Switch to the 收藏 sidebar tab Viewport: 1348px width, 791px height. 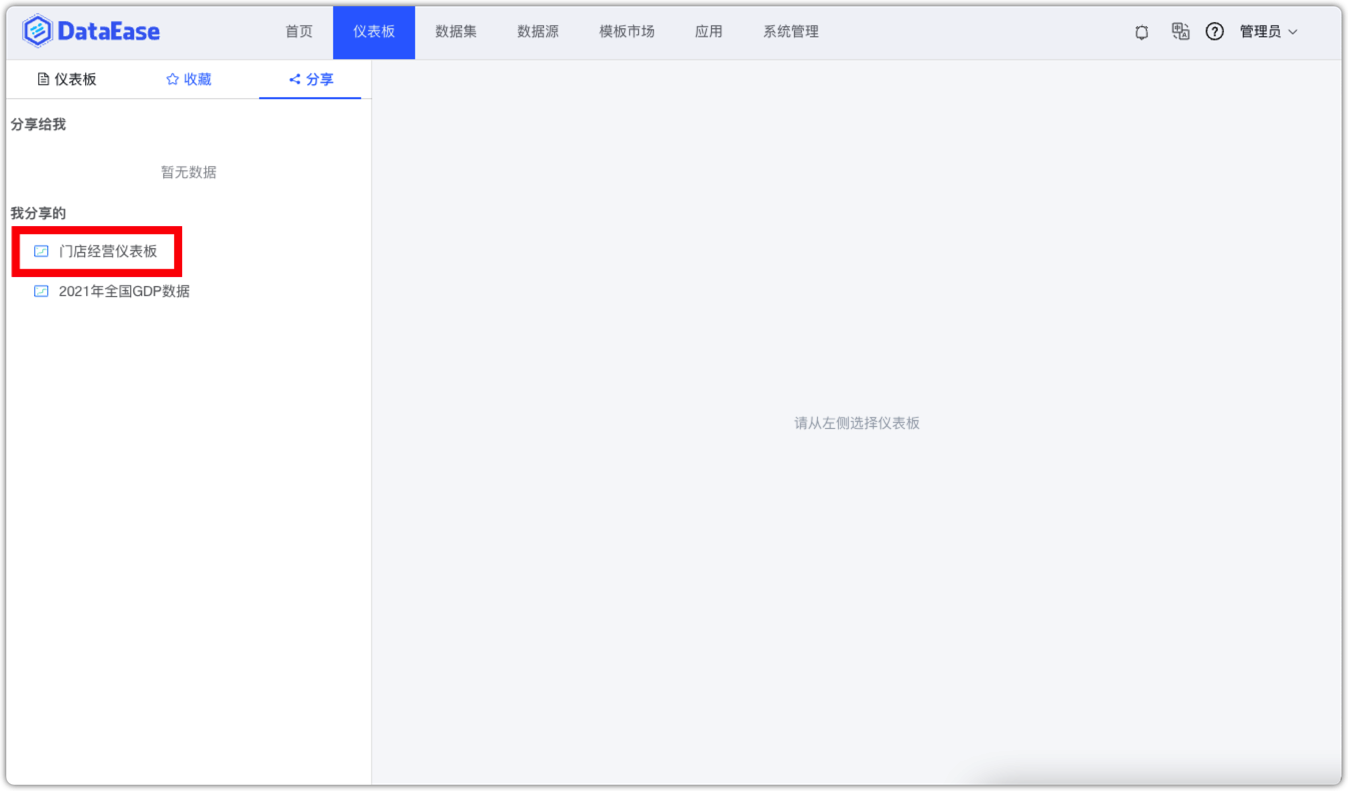(188, 78)
